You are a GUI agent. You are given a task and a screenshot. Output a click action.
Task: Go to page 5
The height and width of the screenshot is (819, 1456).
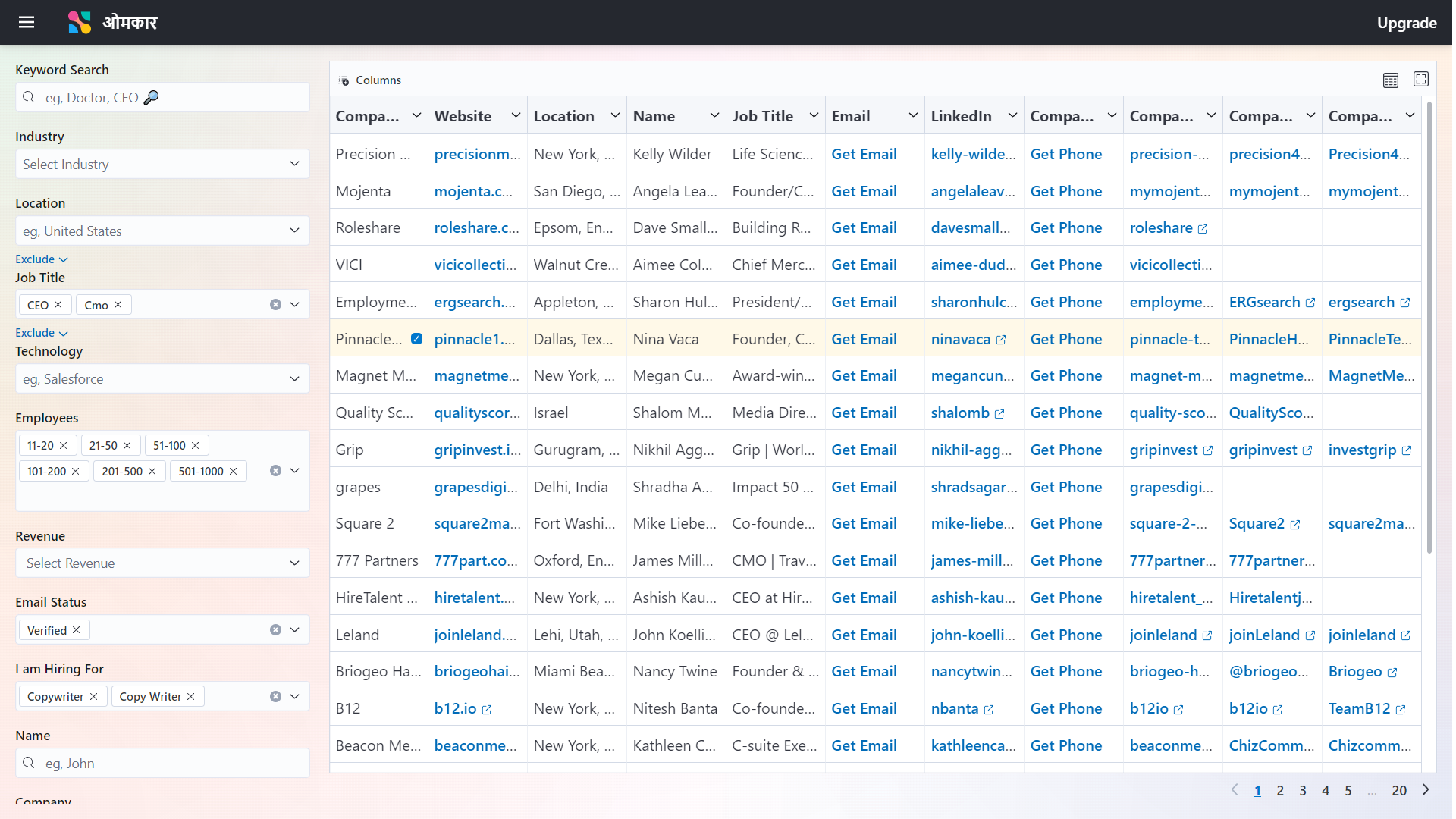click(x=1348, y=790)
